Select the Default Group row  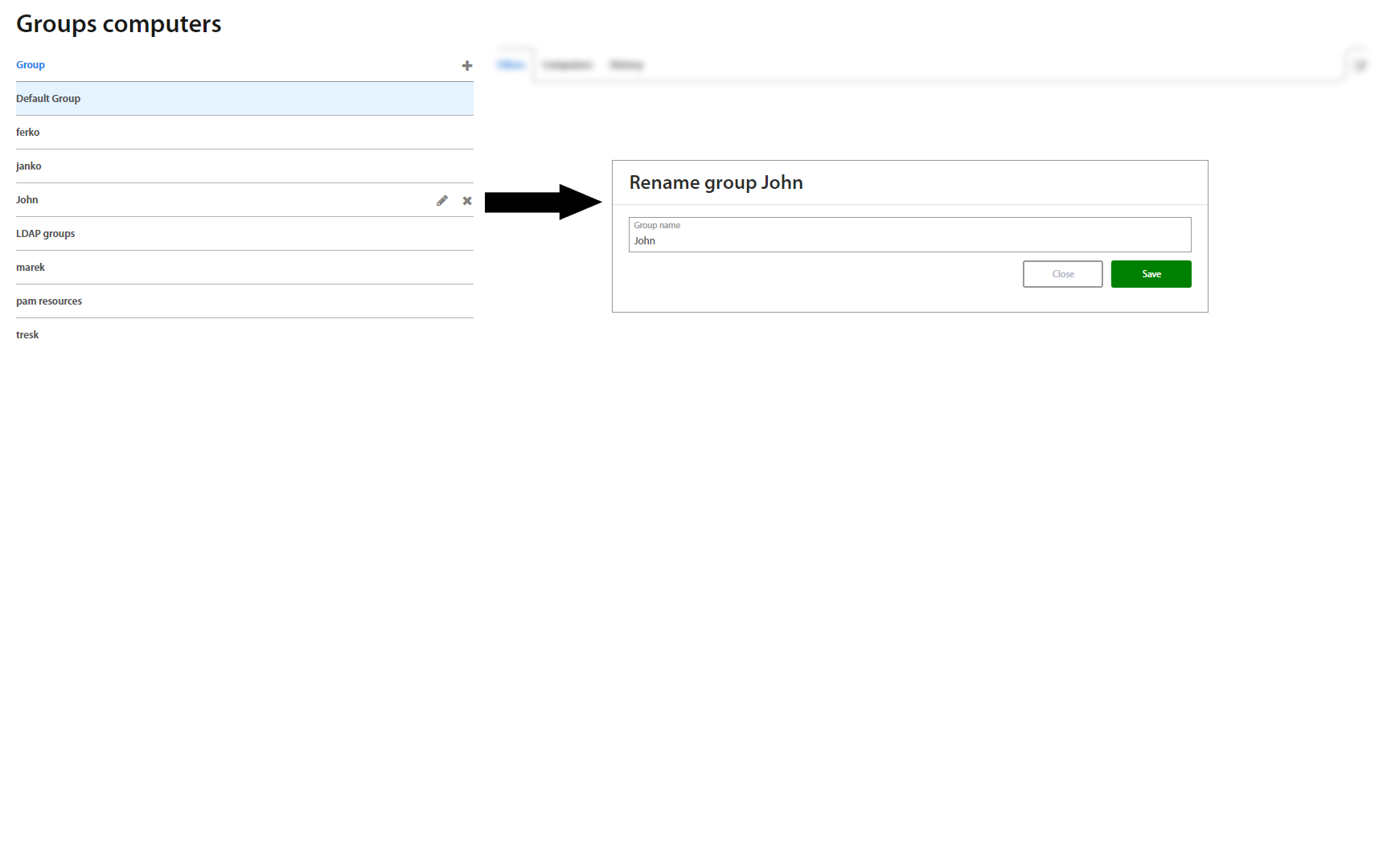[x=48, y=99]
